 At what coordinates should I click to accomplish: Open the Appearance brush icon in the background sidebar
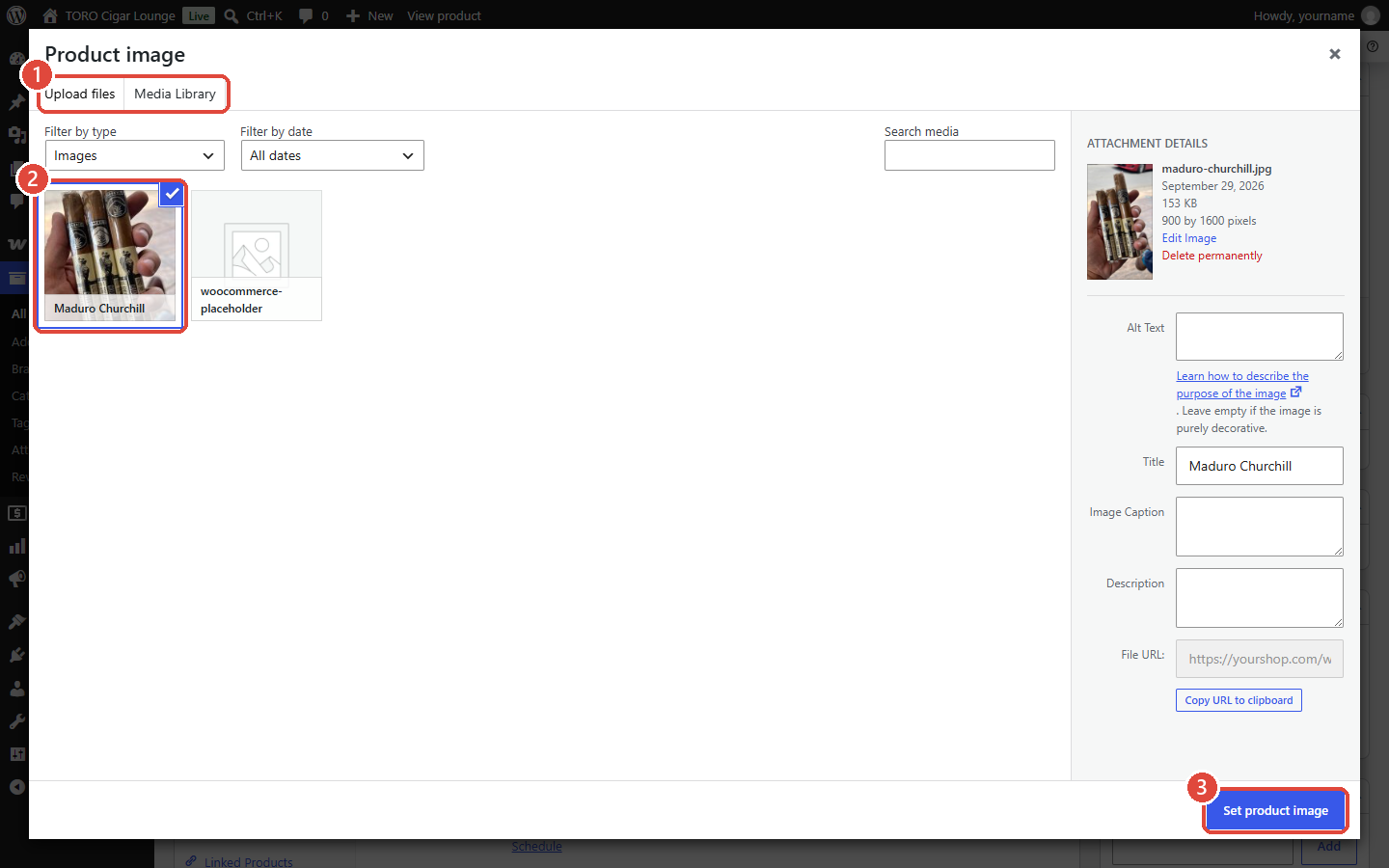click(x=16, y=622)
